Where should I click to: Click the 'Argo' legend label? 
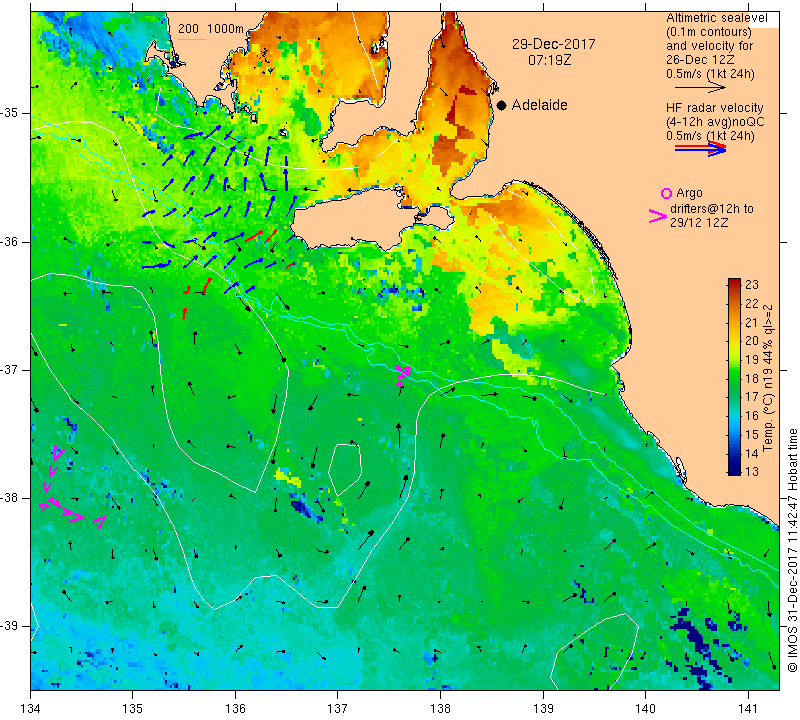[x=689, y=193]
